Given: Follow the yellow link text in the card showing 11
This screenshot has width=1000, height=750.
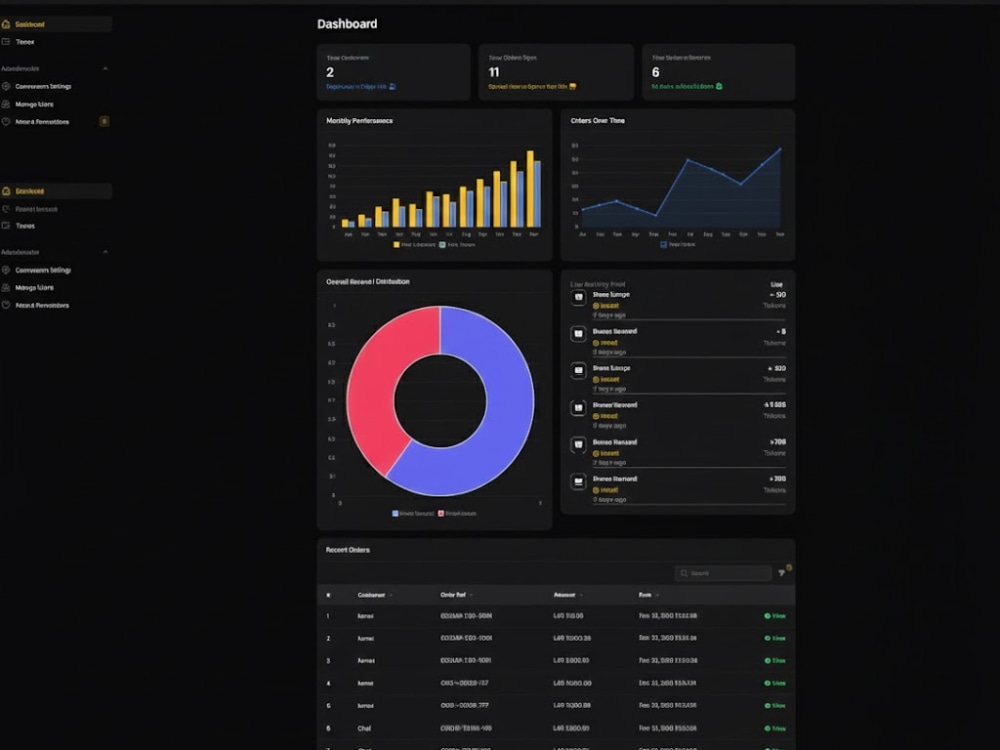Looking at the screenshot, I should coord(528,87).
